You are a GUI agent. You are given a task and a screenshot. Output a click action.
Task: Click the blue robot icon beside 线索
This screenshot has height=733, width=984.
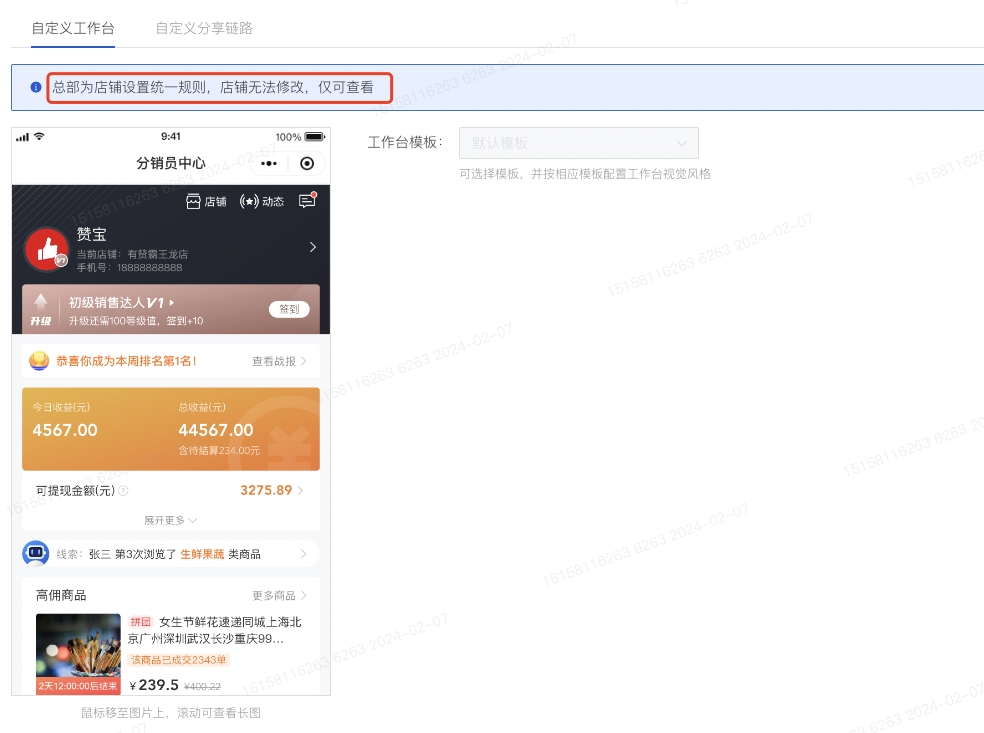tap(36, 554)
